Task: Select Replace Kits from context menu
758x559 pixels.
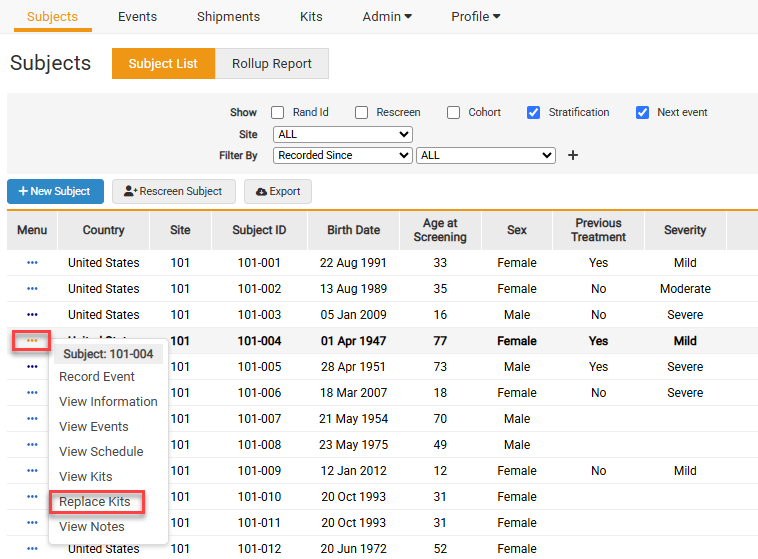Action: pos(95,502)
